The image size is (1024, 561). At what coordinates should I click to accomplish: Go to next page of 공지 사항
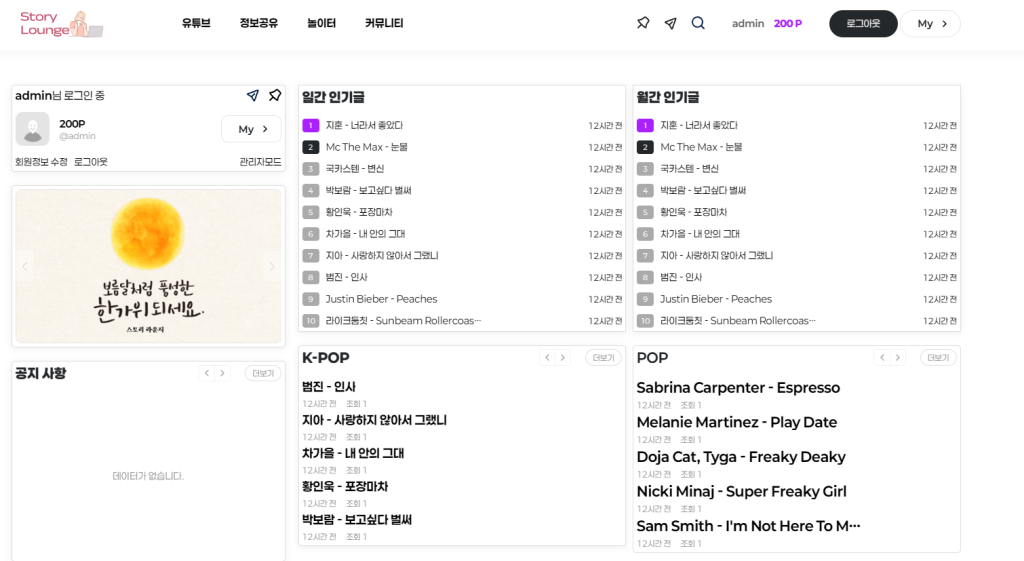point(223,373)
